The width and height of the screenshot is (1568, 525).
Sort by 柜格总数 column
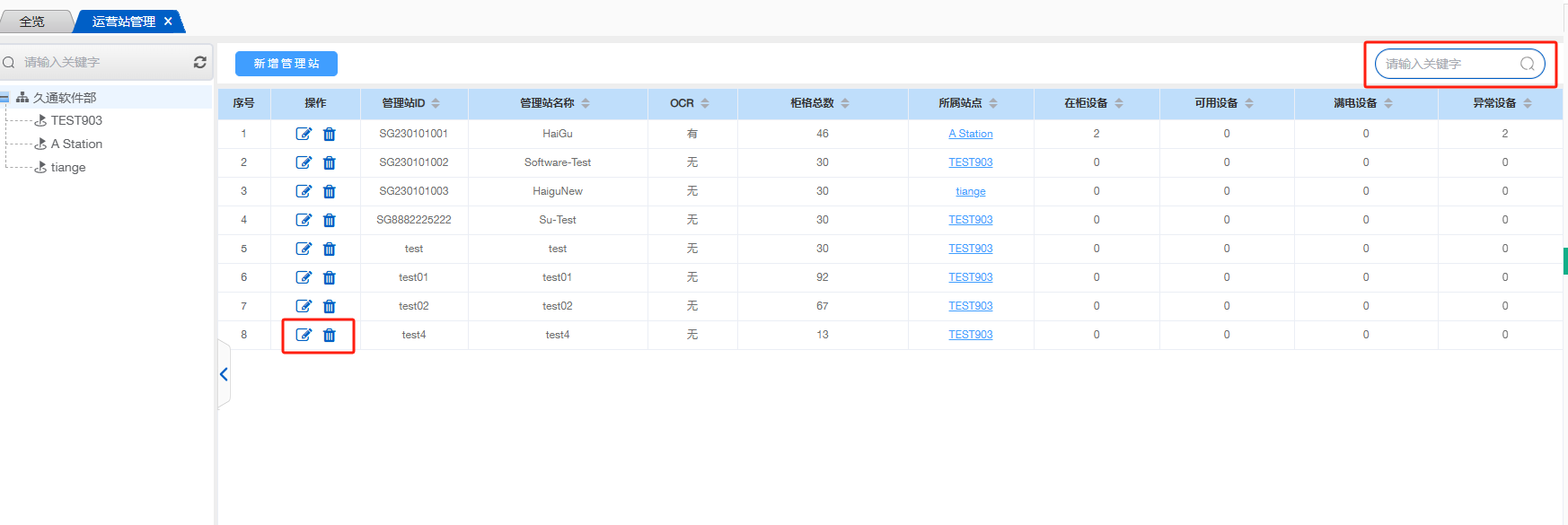845,103
